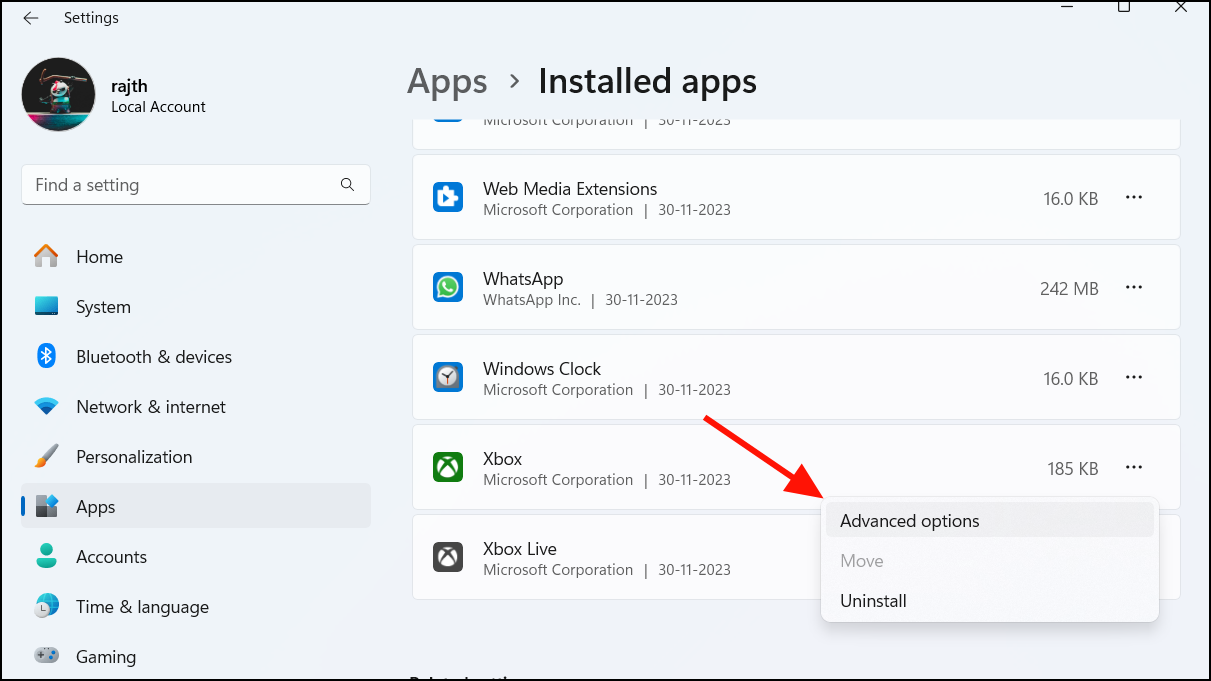Open the rajth account avatar picture

click(59, 95)
